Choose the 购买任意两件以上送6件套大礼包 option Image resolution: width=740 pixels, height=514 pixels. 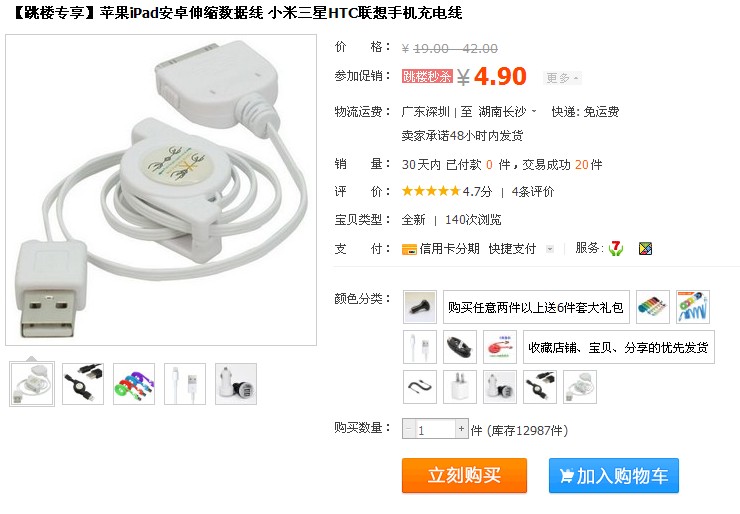tap(536, 307)
